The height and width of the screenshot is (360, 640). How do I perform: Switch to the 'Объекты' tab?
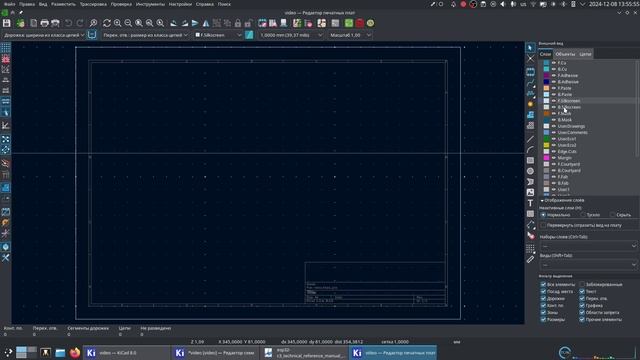coord(565,54)
